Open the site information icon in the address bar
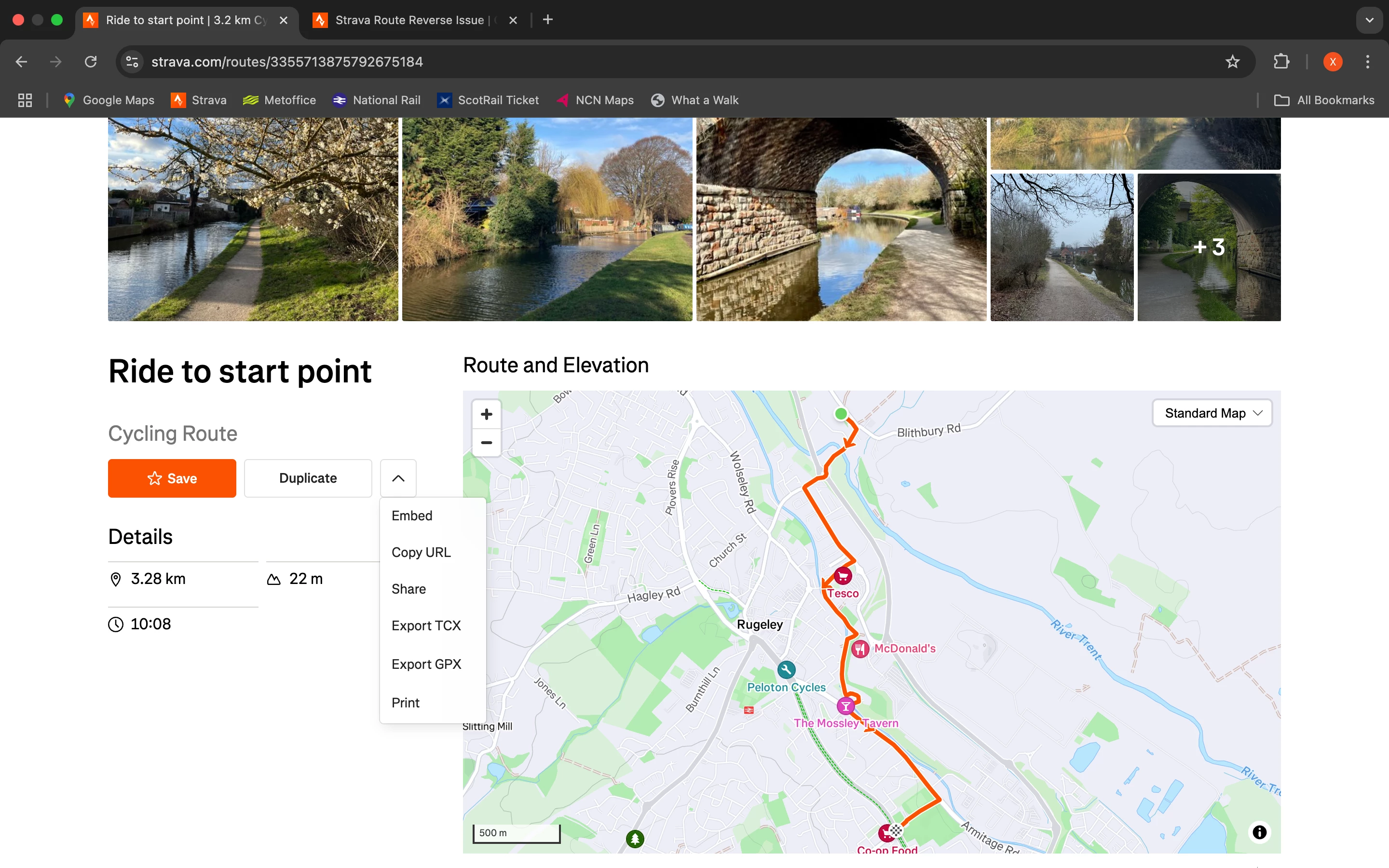 tap(133, 62)
